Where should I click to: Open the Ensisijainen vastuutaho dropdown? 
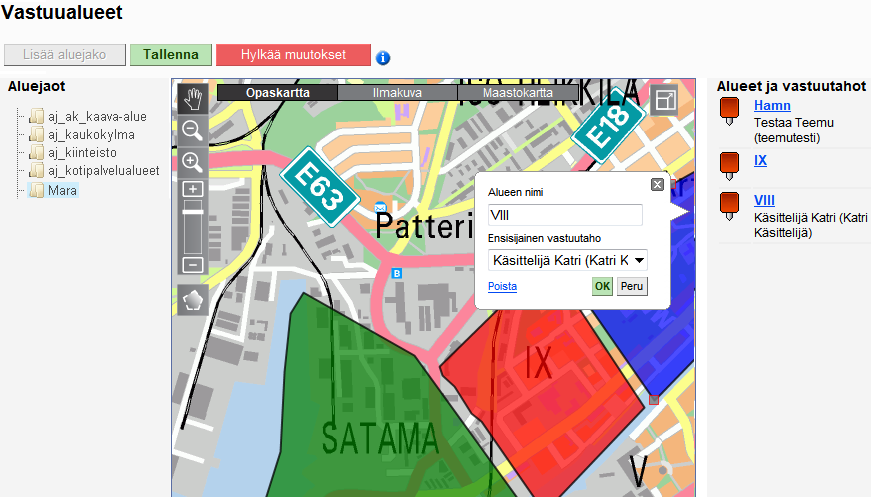pos(568,260)
